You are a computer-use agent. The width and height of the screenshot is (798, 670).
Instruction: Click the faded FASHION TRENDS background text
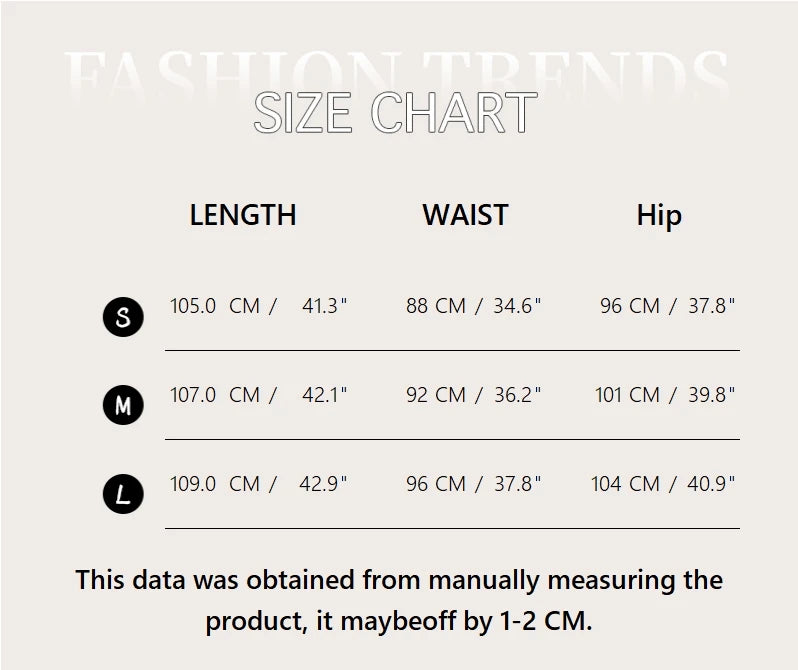pyautogui.click(x=396, y=74)
